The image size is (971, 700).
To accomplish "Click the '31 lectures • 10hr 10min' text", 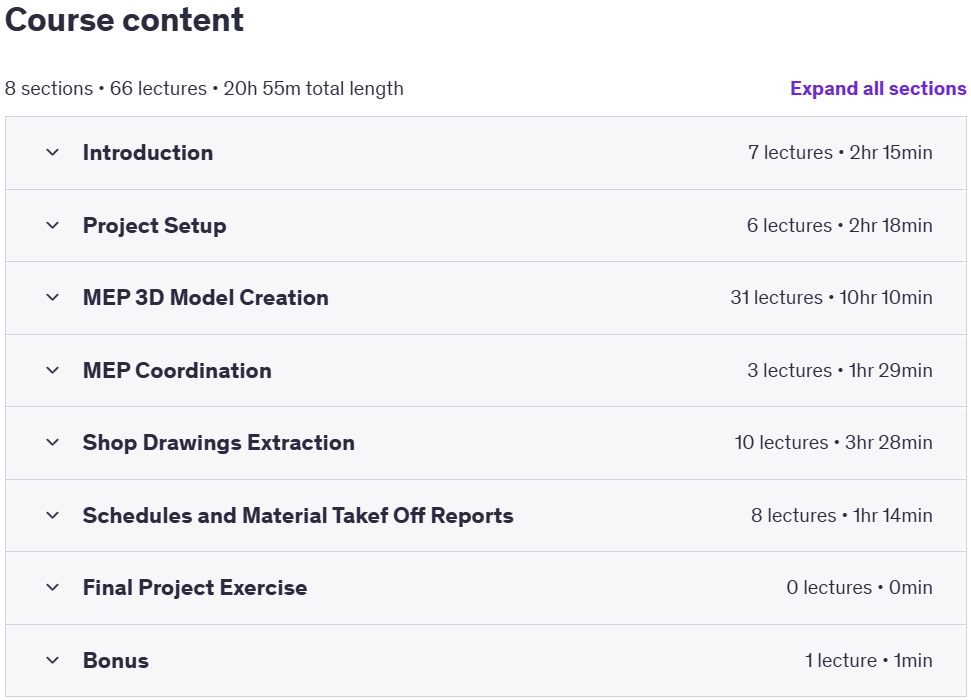I will click(831, 297).
